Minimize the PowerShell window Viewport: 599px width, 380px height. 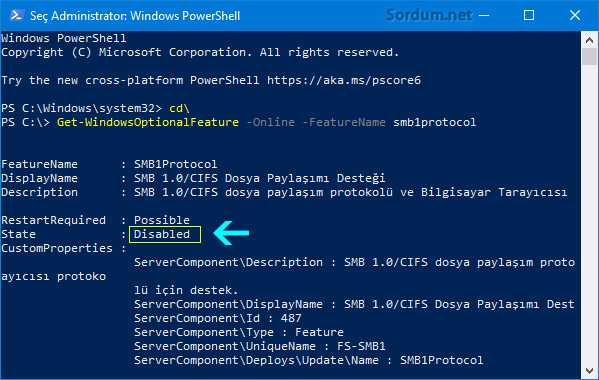click(x=484, y=15)
